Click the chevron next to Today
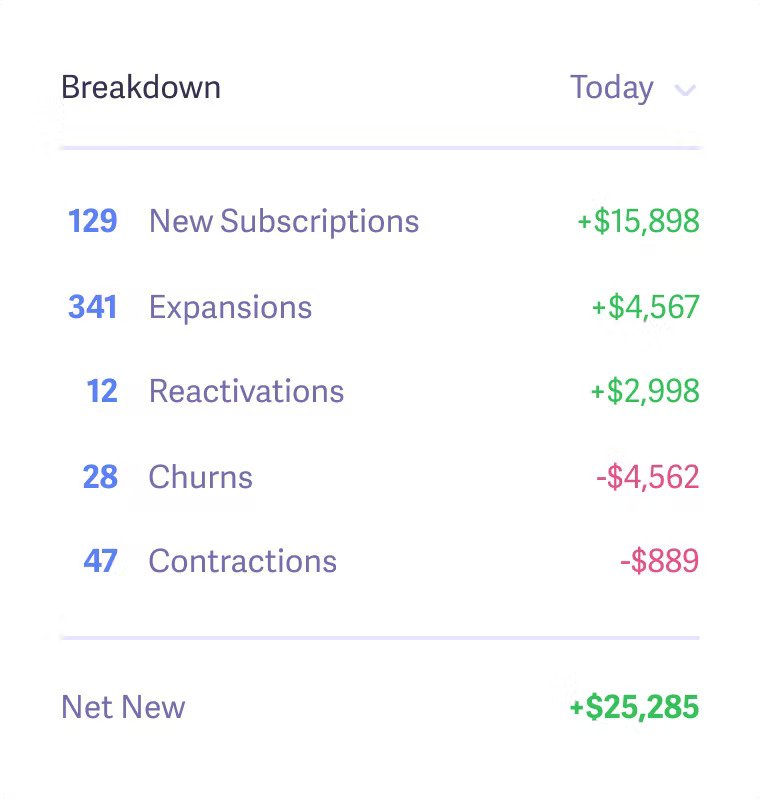760x800 pixels. [x=685, y=91]
